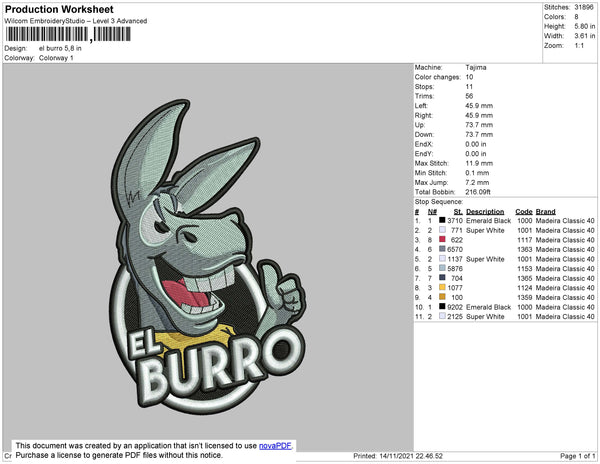
Task: Click the white swatch beside stitch count 1137
Action: [442, 259]
